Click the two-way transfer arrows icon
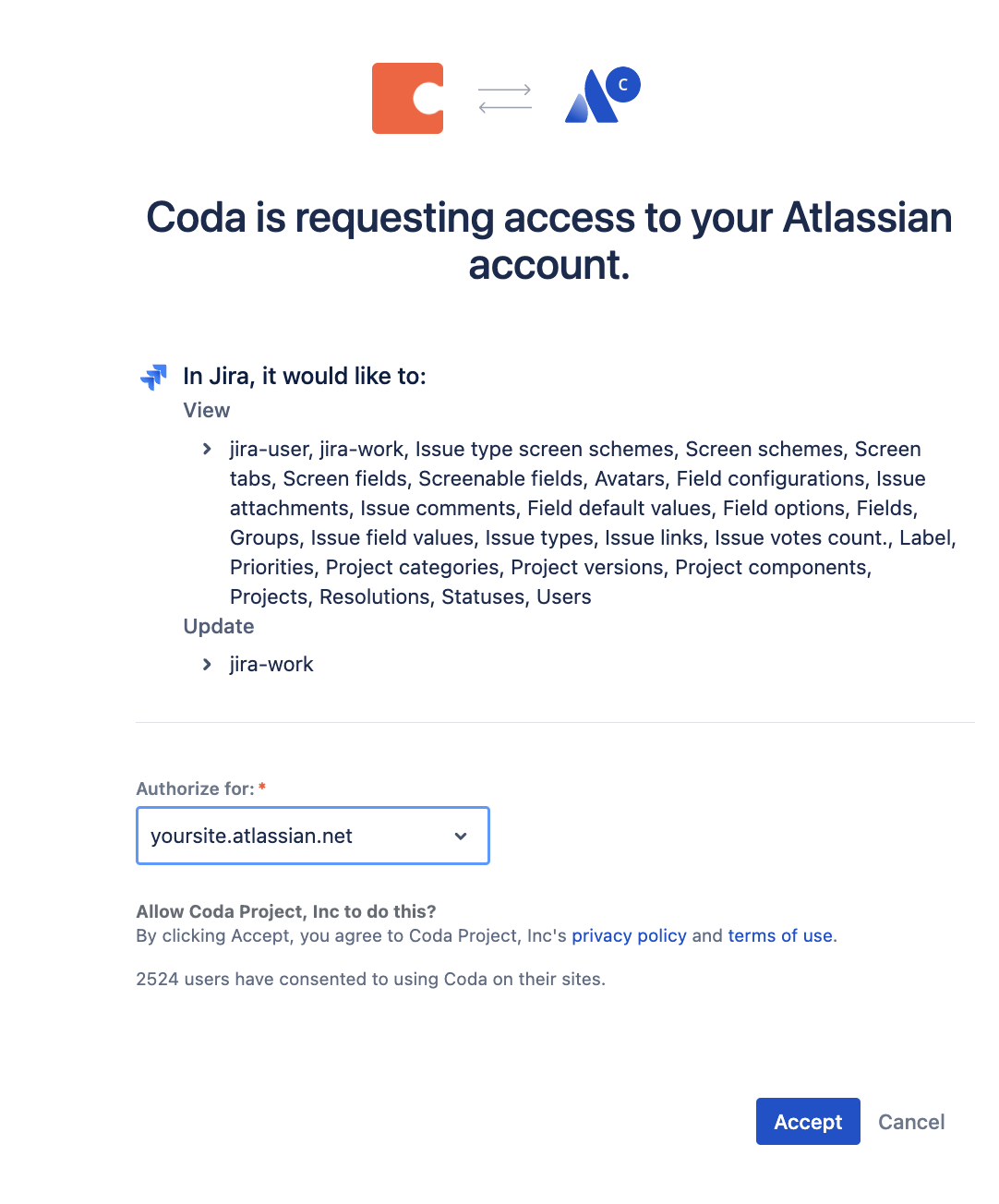Viewport: 999px width, 1204px height. click(504, 99)
